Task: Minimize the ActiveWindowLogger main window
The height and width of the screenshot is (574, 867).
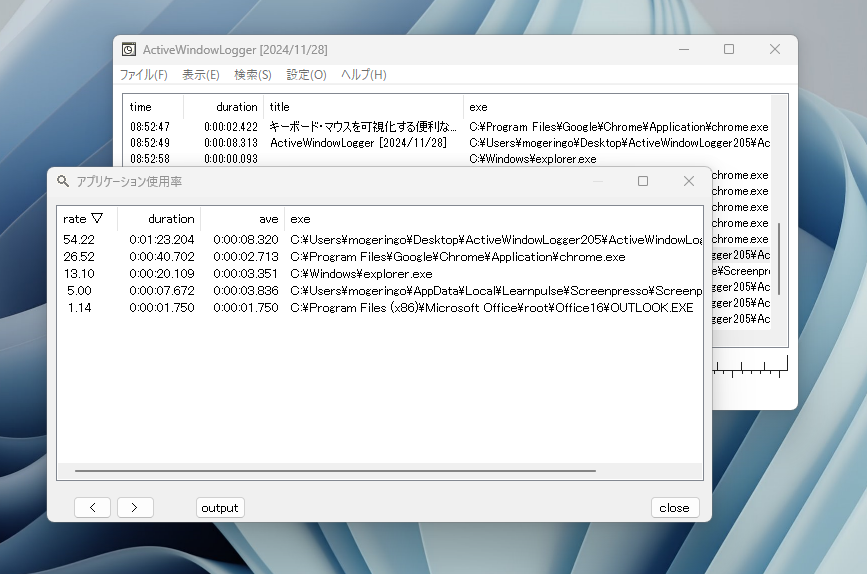Action: 684,49
